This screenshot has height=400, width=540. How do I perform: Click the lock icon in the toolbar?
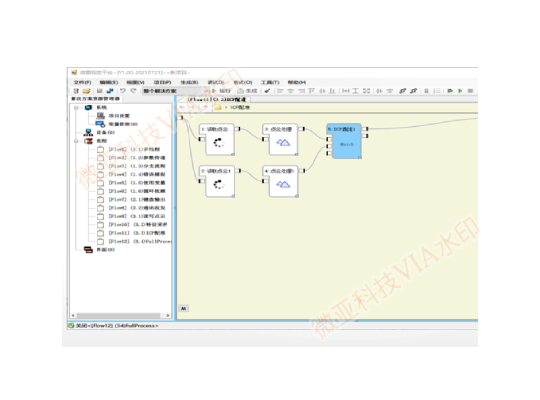point(426,91)
